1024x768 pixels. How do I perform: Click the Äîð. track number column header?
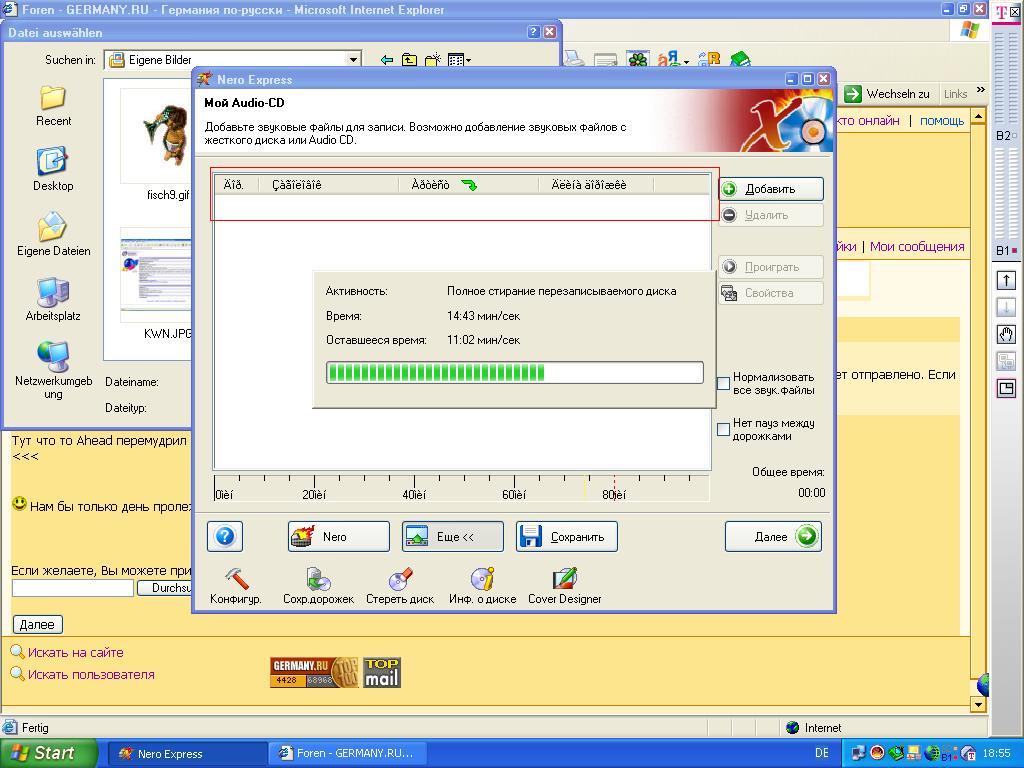(x=236, y=185)
